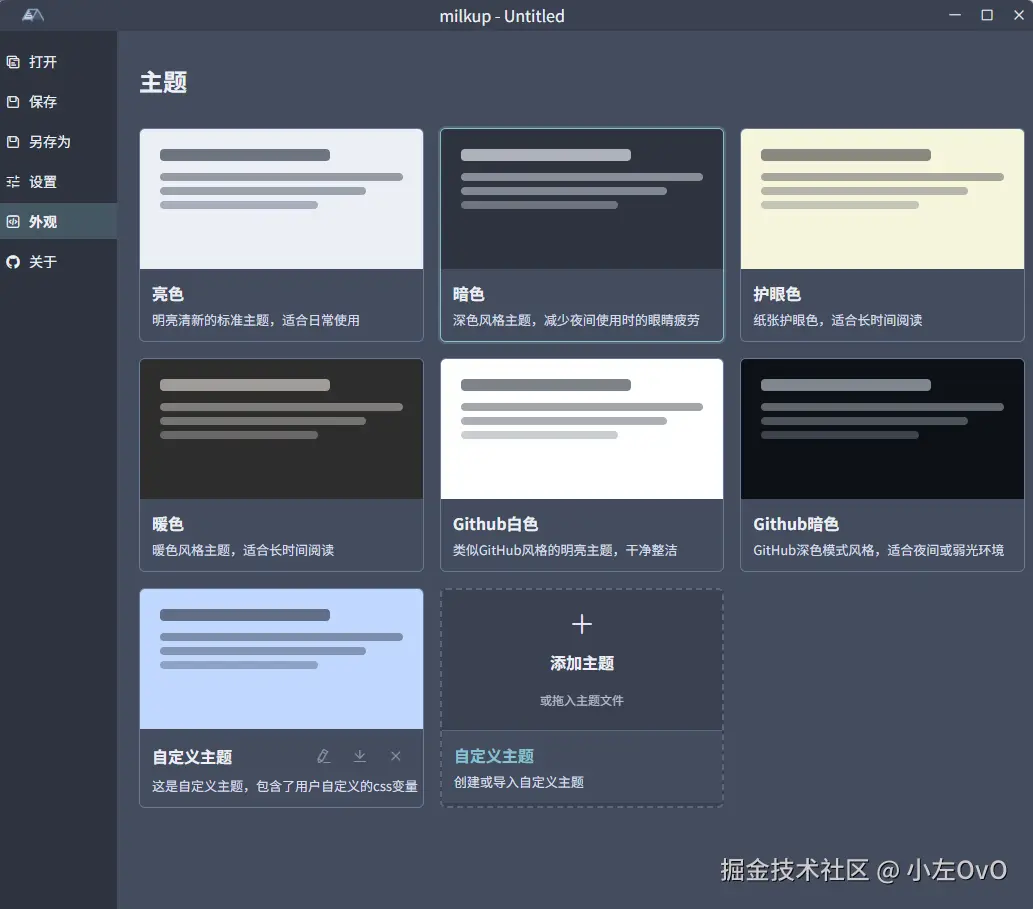Delete the custom theme with X icon
This screenshot has width=1033, height=909.
pyautogui.click(x=395, y=756)
